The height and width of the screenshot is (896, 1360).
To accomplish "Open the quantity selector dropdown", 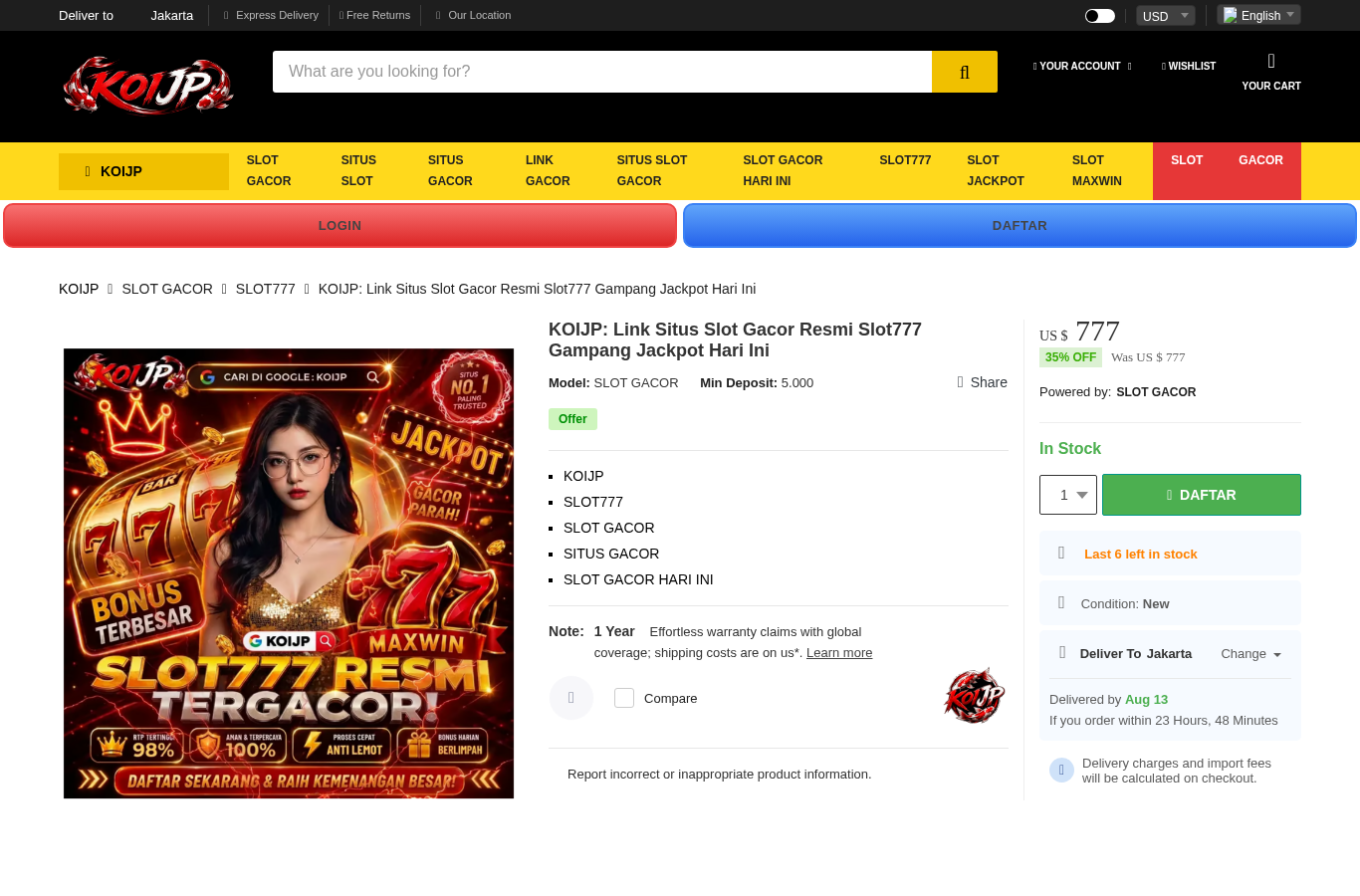I will coord(1068,495).
